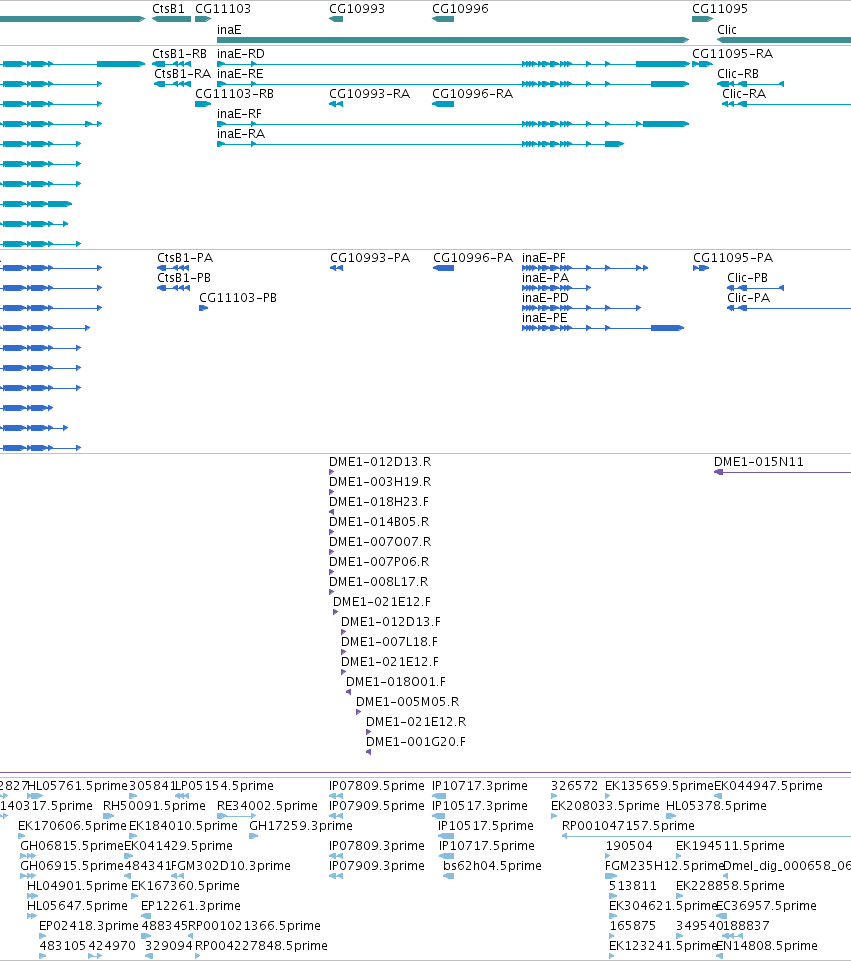Click the DME1-007O07.R feature label
The image size is (851, 961).
[380, 542]
